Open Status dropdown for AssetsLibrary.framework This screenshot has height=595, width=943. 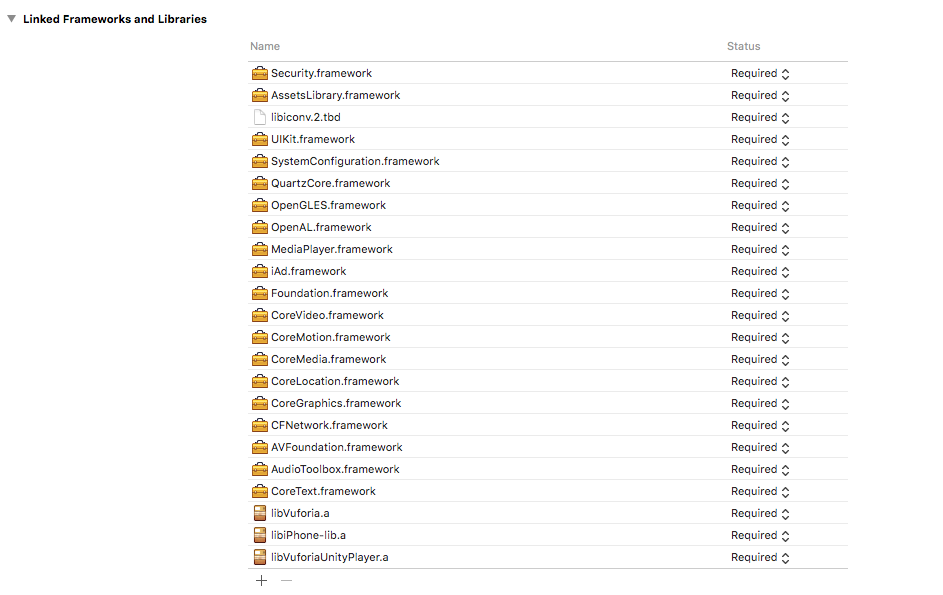tap(760, 95)
